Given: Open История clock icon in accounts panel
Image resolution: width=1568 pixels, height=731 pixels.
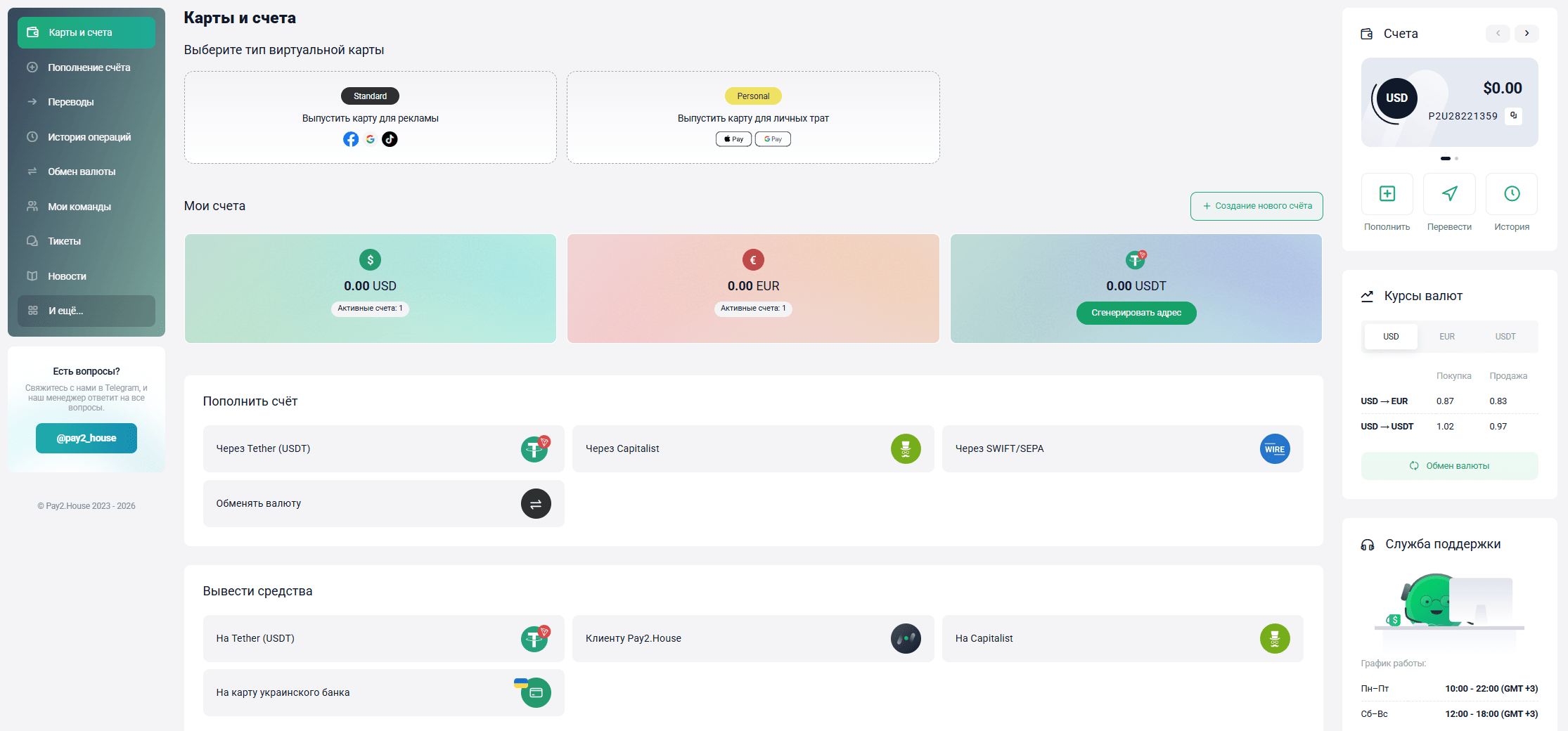Looking at the screenshot, I should pyautogui.click(x=1512, y=194).
